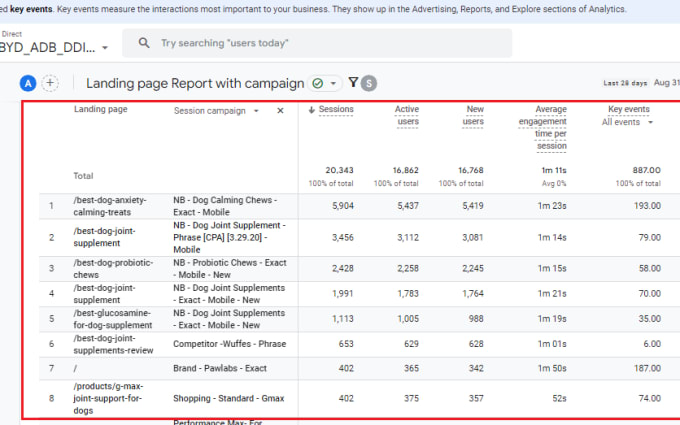This screenshot has width=680, height=425.
Task: Click the blue A comparison avatar
Action: point(28,83)
